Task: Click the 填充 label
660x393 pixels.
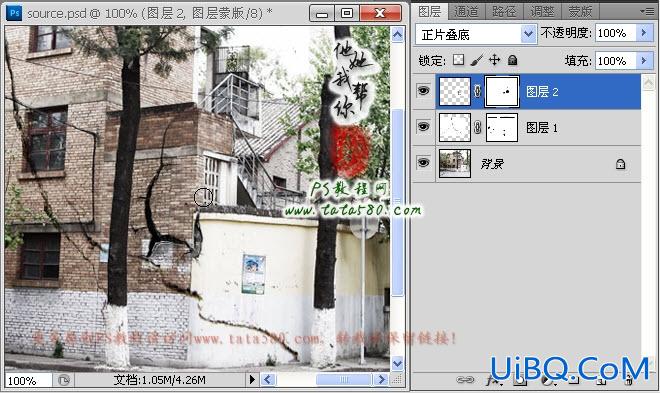Action: pos(578,61)
